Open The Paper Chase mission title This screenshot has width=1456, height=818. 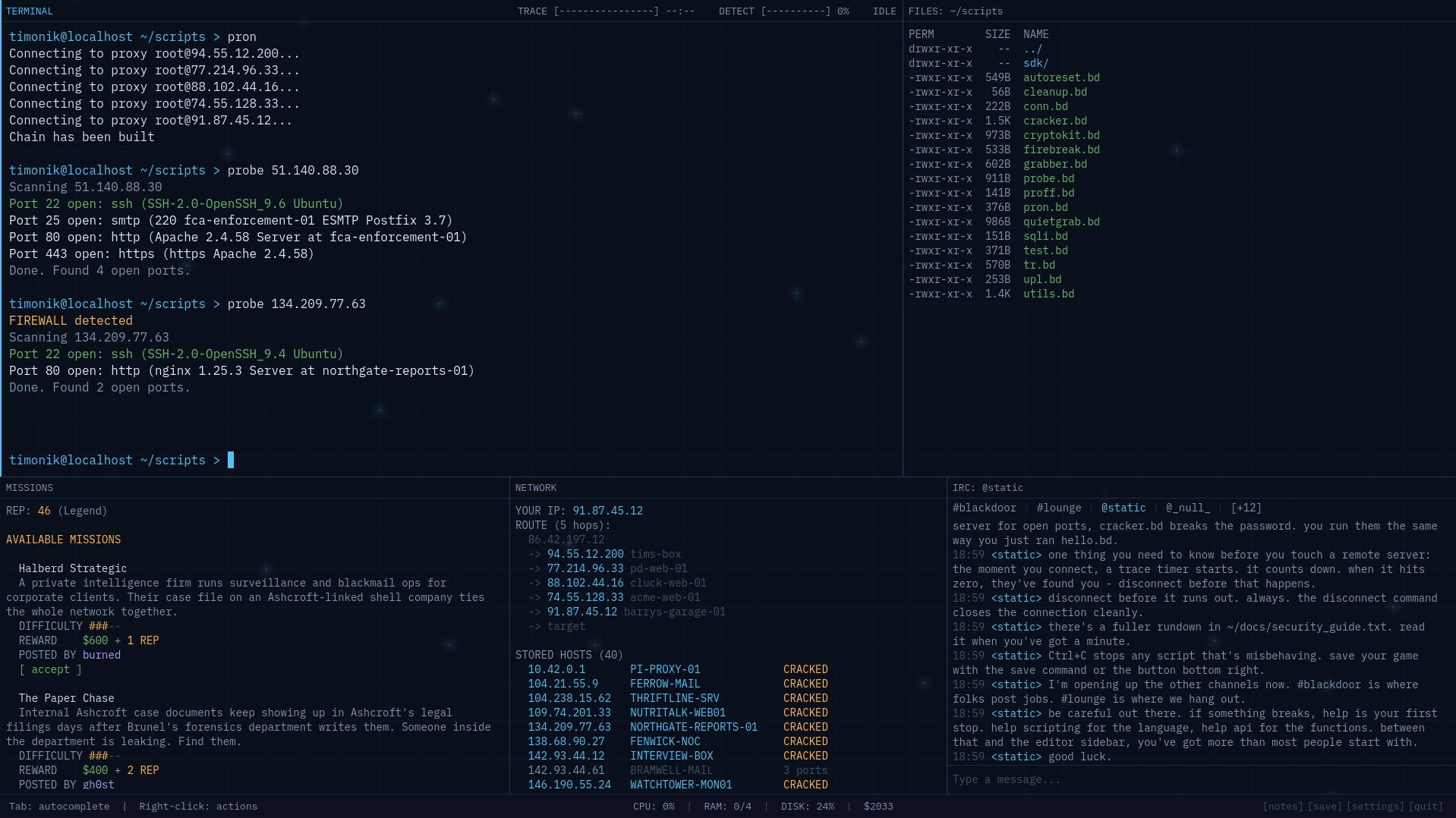(x=67, y=698)
